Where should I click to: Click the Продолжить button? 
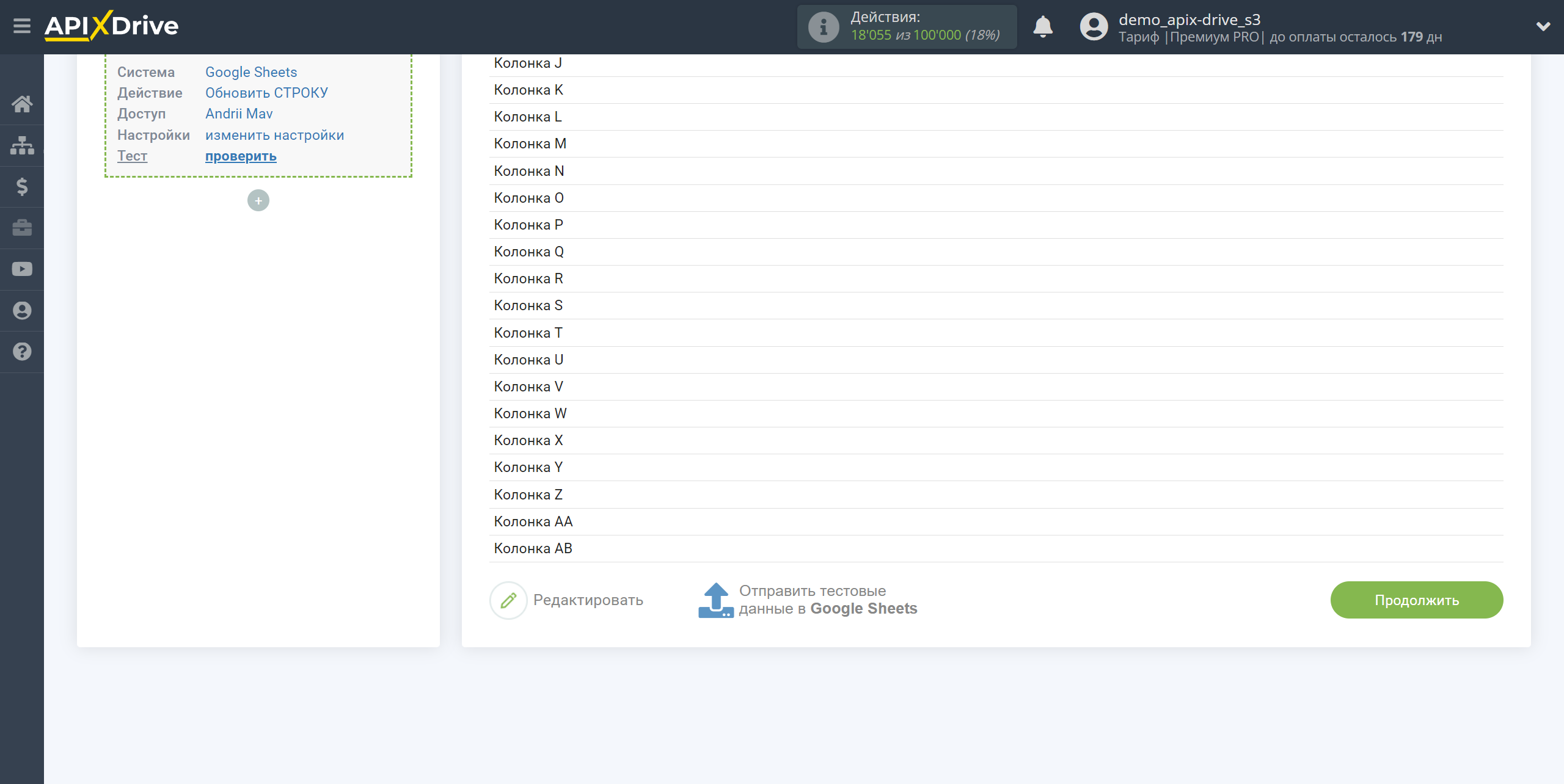(x=1417, y=600)
